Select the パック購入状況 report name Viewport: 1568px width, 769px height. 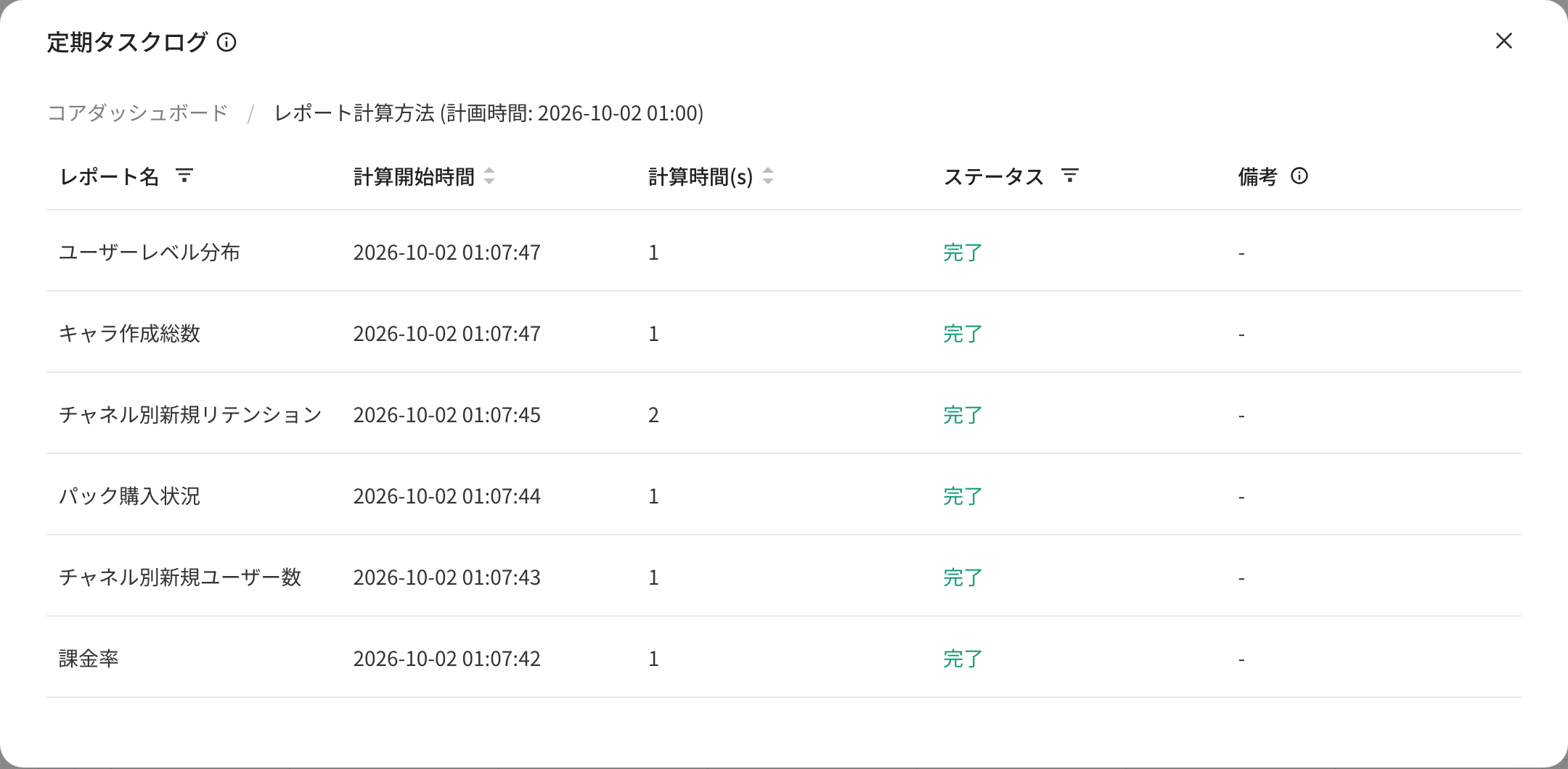click(129, 496)
